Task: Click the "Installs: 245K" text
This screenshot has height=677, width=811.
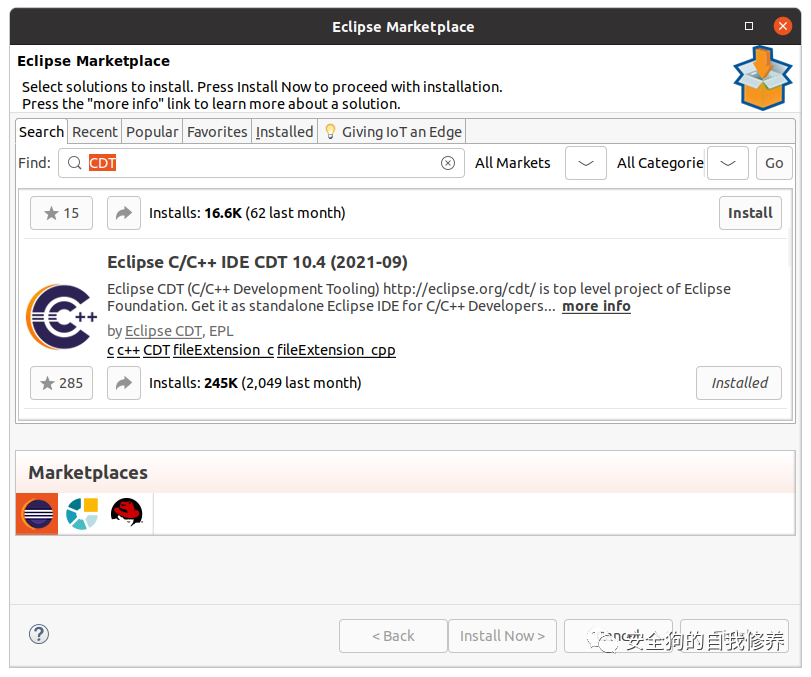Action: [x=193, y=383]
